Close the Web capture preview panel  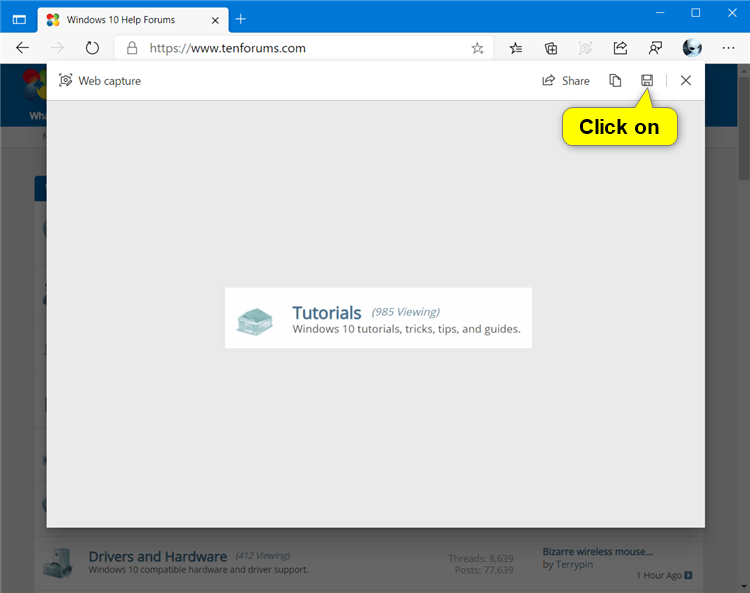(685, 80)
